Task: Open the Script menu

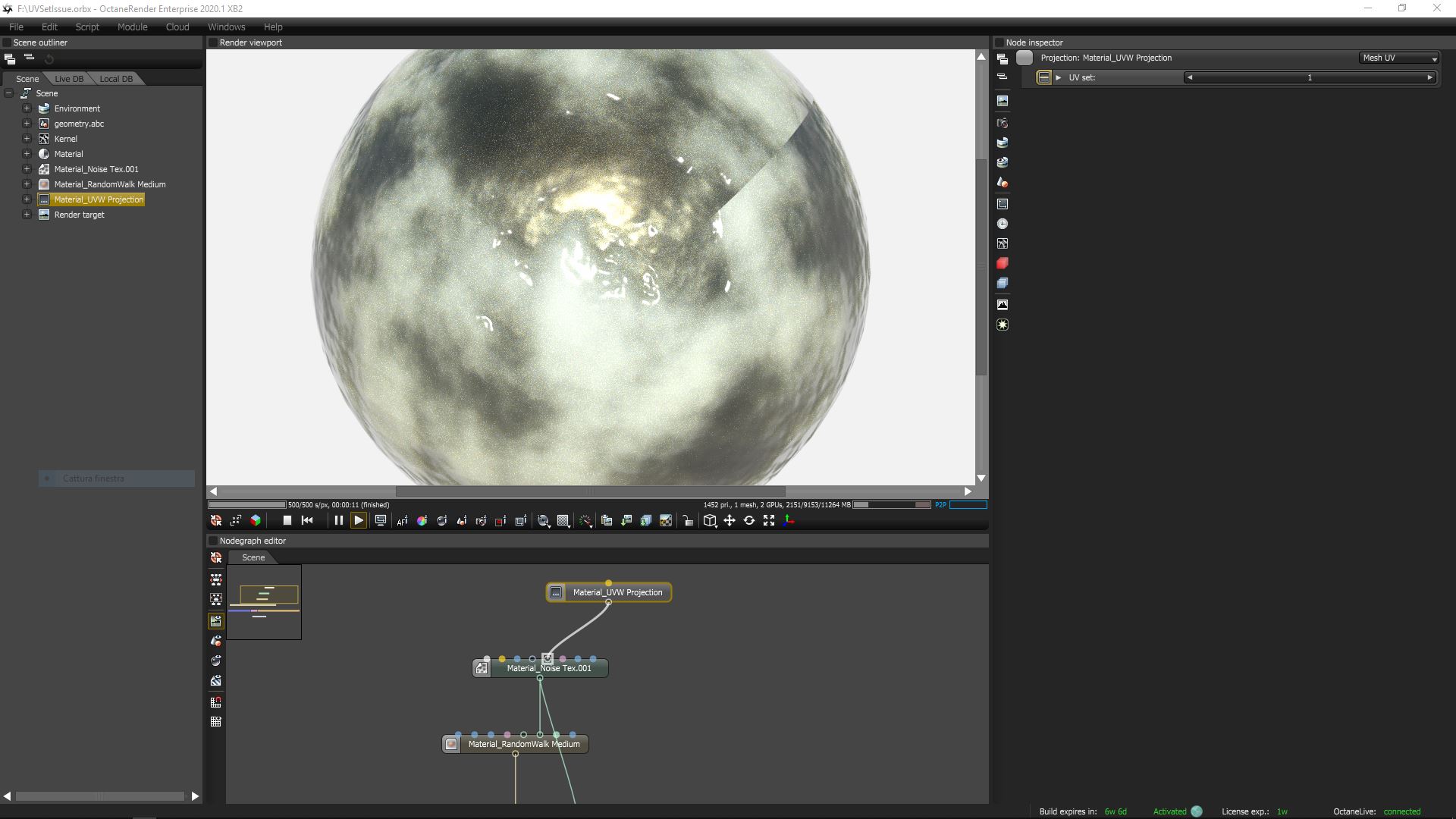Action: click(87, 27)
